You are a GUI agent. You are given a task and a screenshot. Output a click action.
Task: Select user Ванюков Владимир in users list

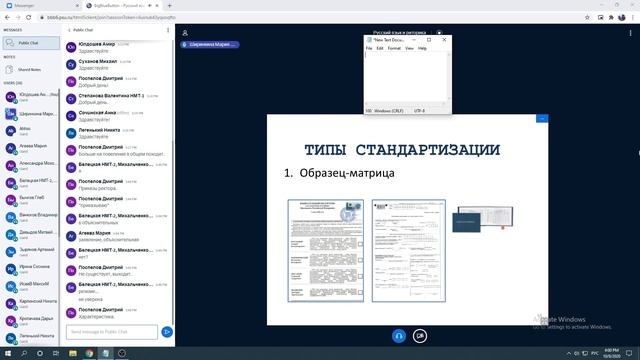click(x=31, y=217)
